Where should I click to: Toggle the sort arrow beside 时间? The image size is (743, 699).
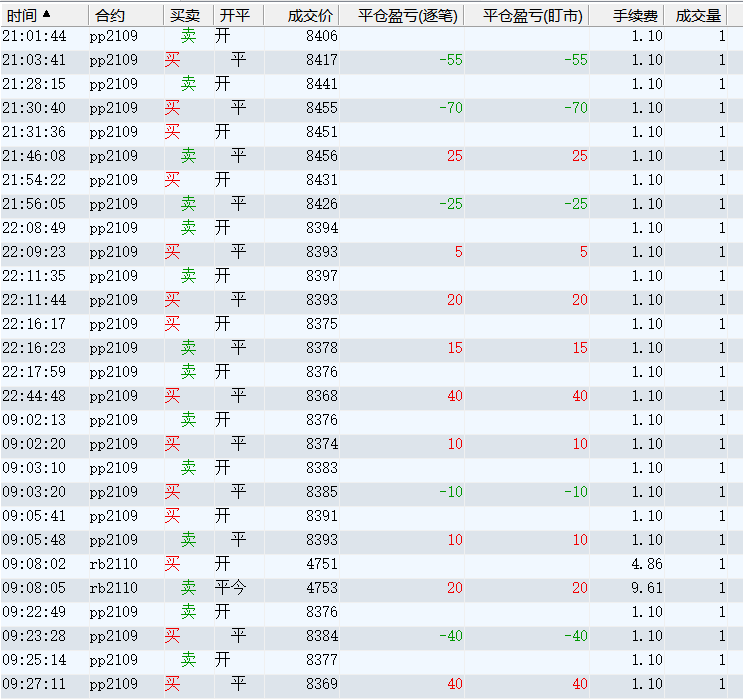[x=46, y=14]
